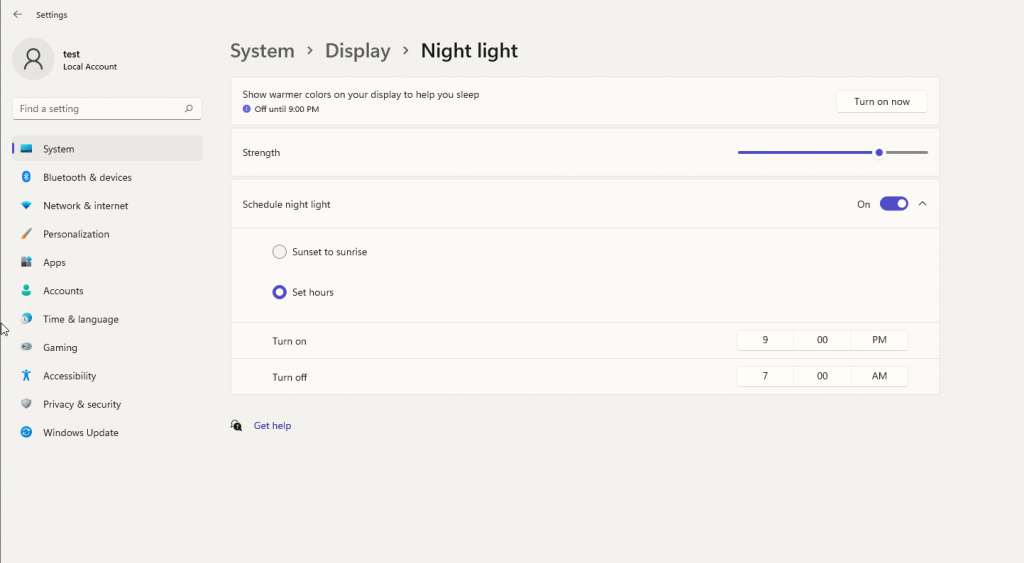This screenshot has width=1024, height=563.
Task: Open Time & language settings
Action: [x=107, y=319]
